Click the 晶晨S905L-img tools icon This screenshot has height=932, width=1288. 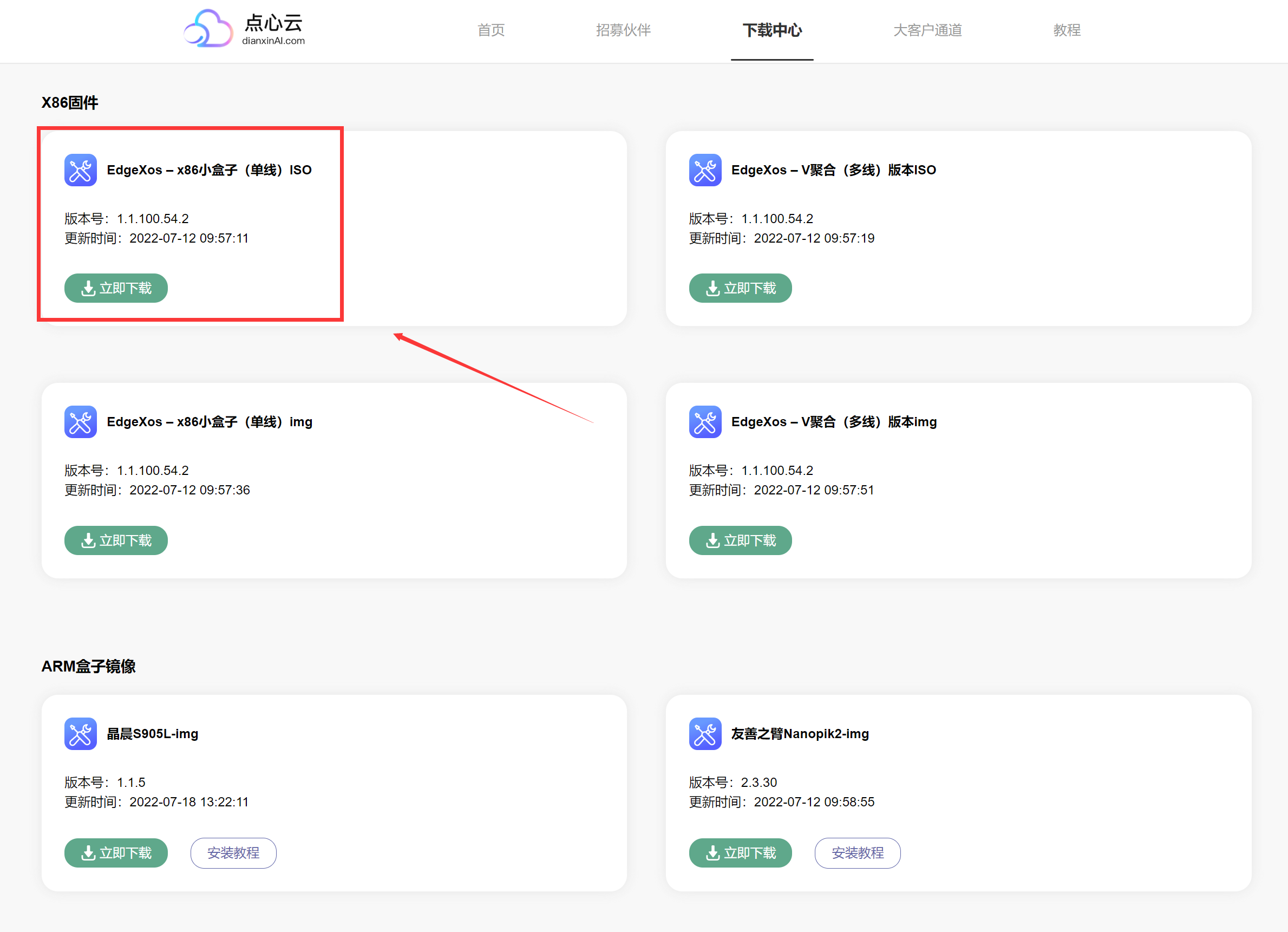(x=80, y=734)
